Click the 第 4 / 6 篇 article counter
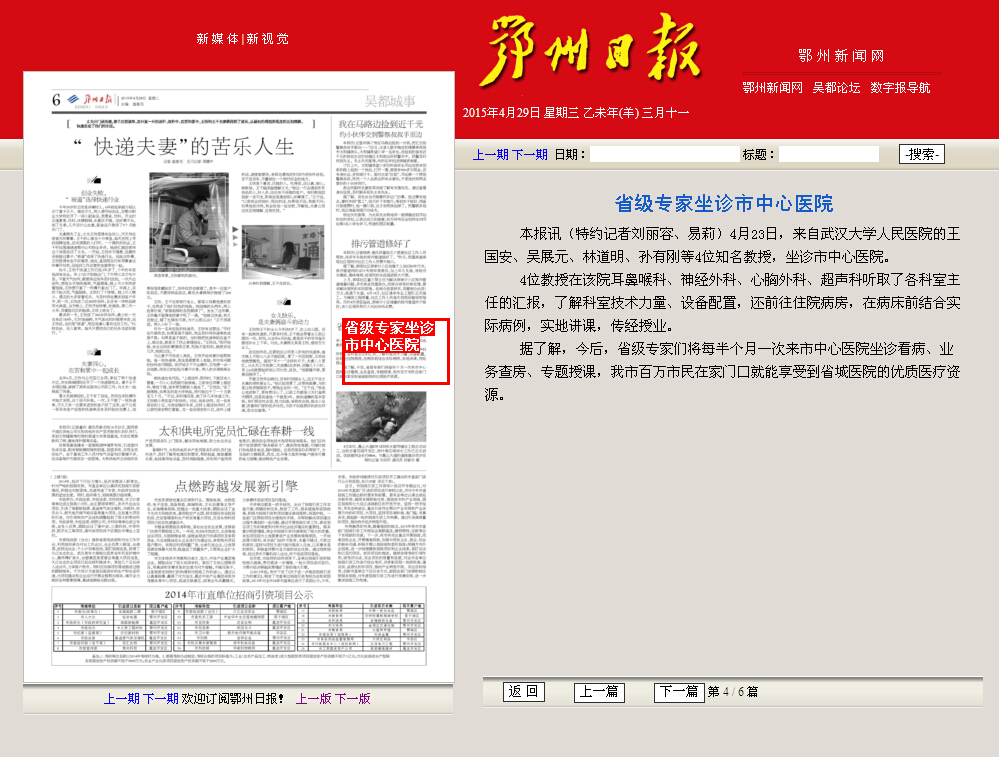999x757 pixels. point(733,692)
